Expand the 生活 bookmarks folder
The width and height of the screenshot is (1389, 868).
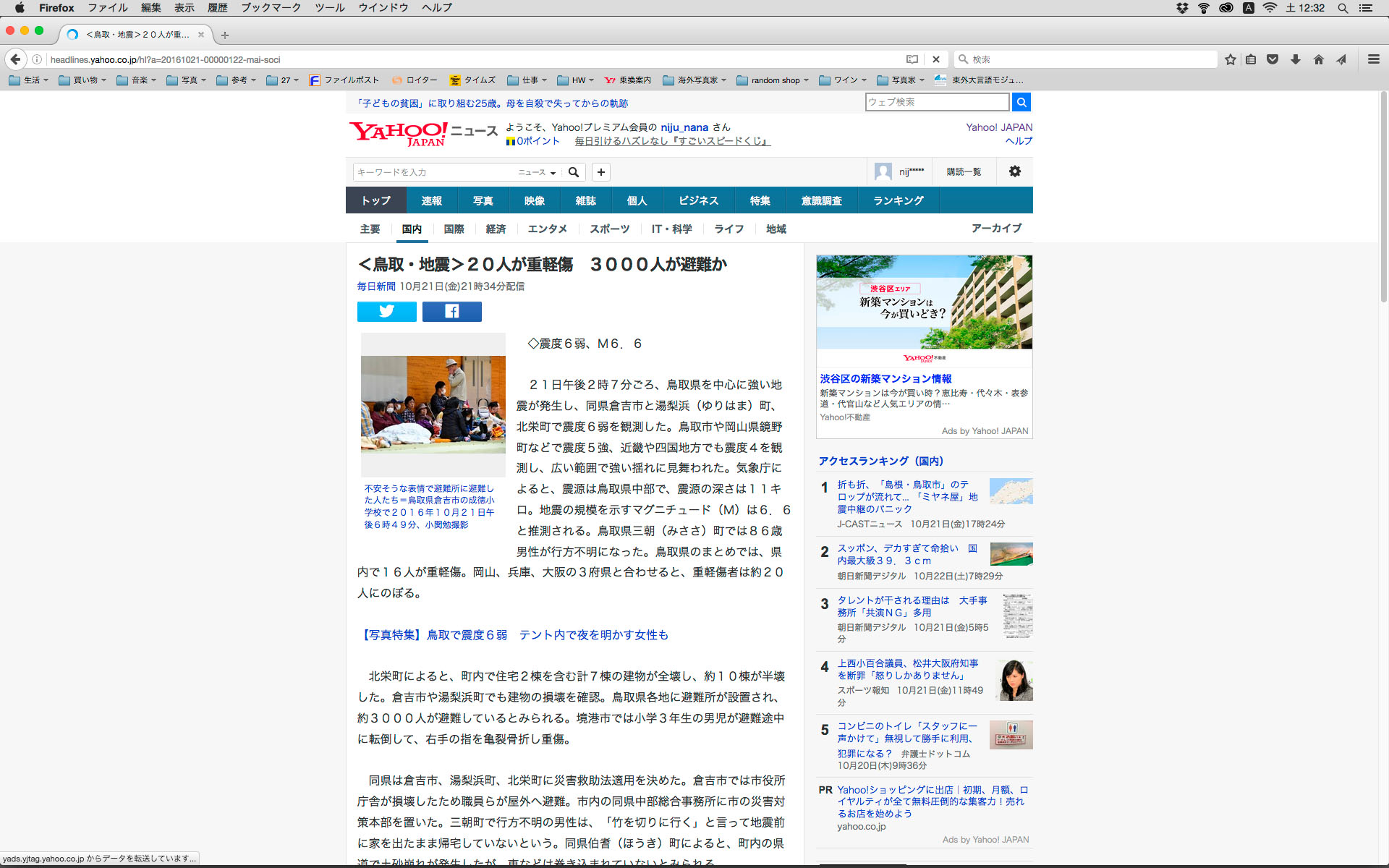point(29,80)
